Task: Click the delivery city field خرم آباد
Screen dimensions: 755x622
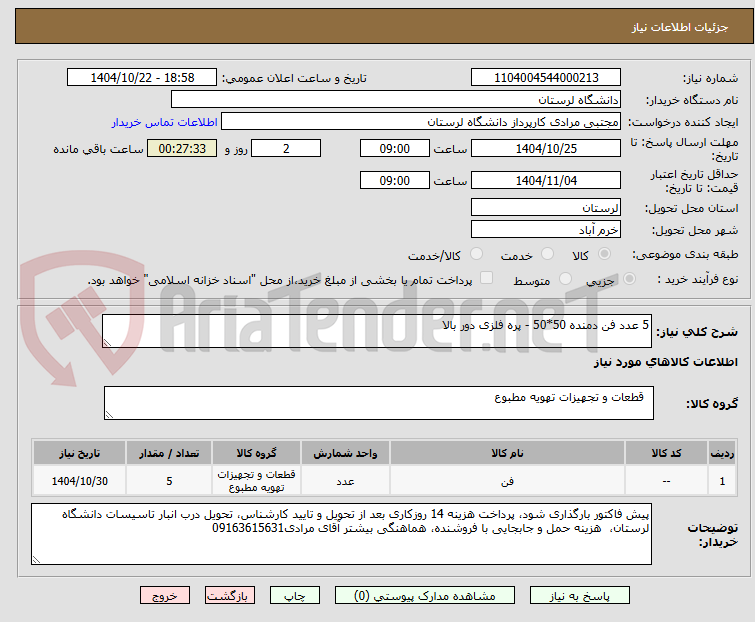Action: click(546, 230)
